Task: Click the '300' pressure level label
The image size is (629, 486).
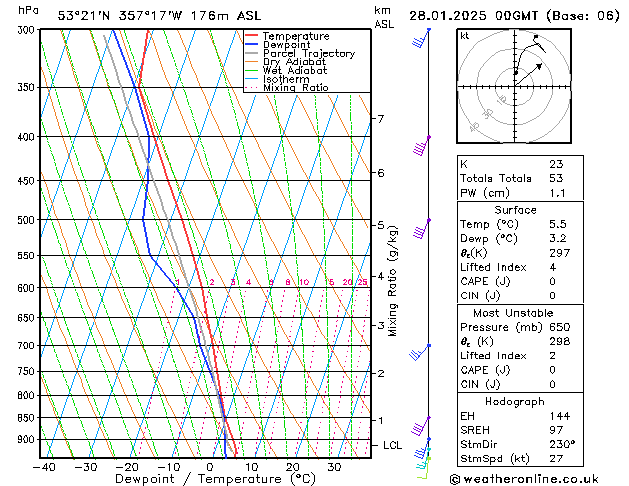Action: pos(28,30)
